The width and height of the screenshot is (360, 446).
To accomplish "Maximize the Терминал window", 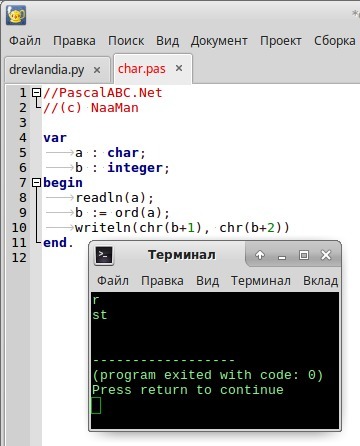I will pyautogui.click(x=304, y=255).
